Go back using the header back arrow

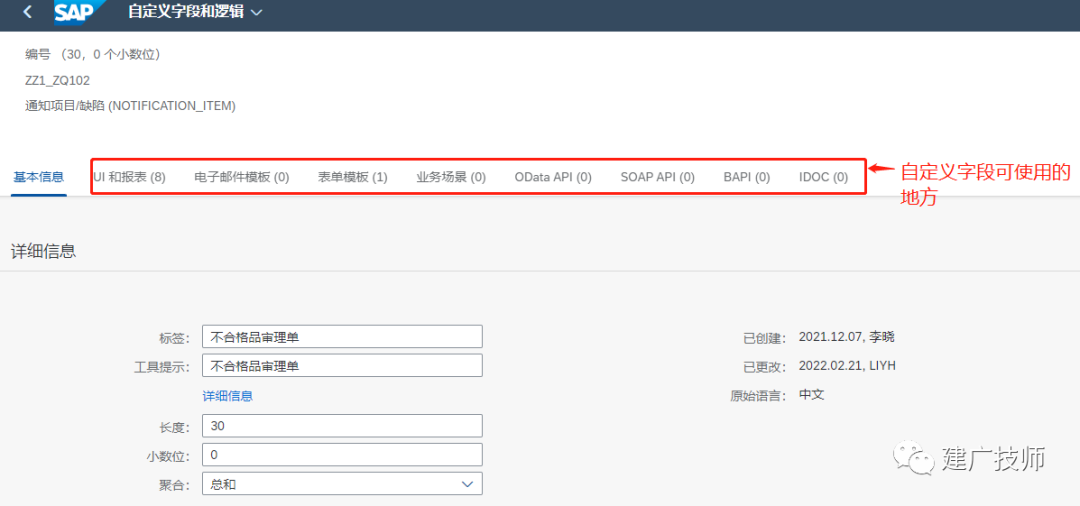[x=27, y=12]
